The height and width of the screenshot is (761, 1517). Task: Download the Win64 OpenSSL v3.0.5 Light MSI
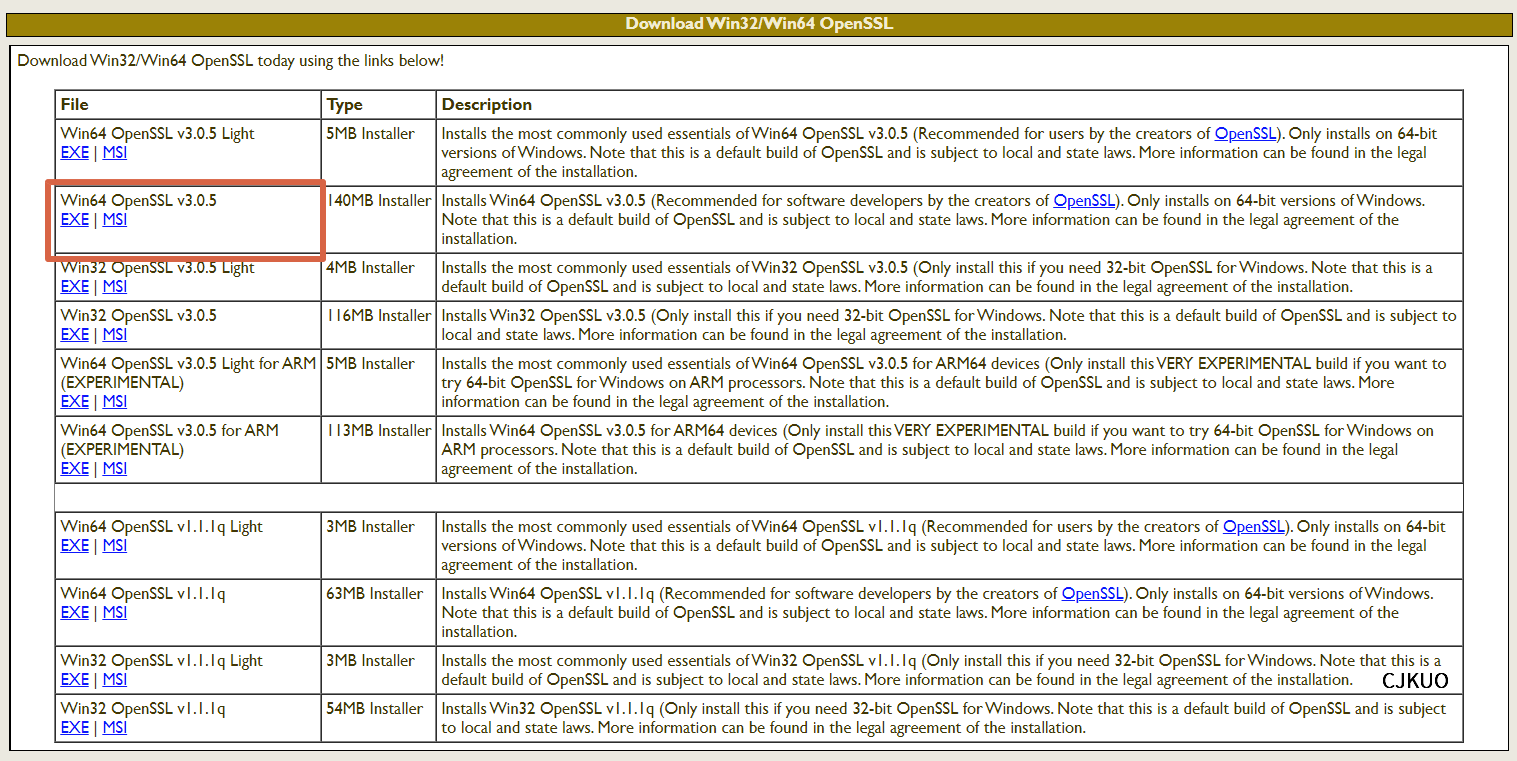tap(115, 153)
